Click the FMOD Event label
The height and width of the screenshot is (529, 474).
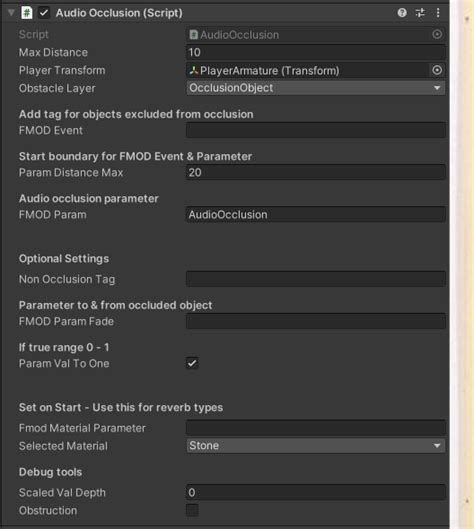(51, 130)
